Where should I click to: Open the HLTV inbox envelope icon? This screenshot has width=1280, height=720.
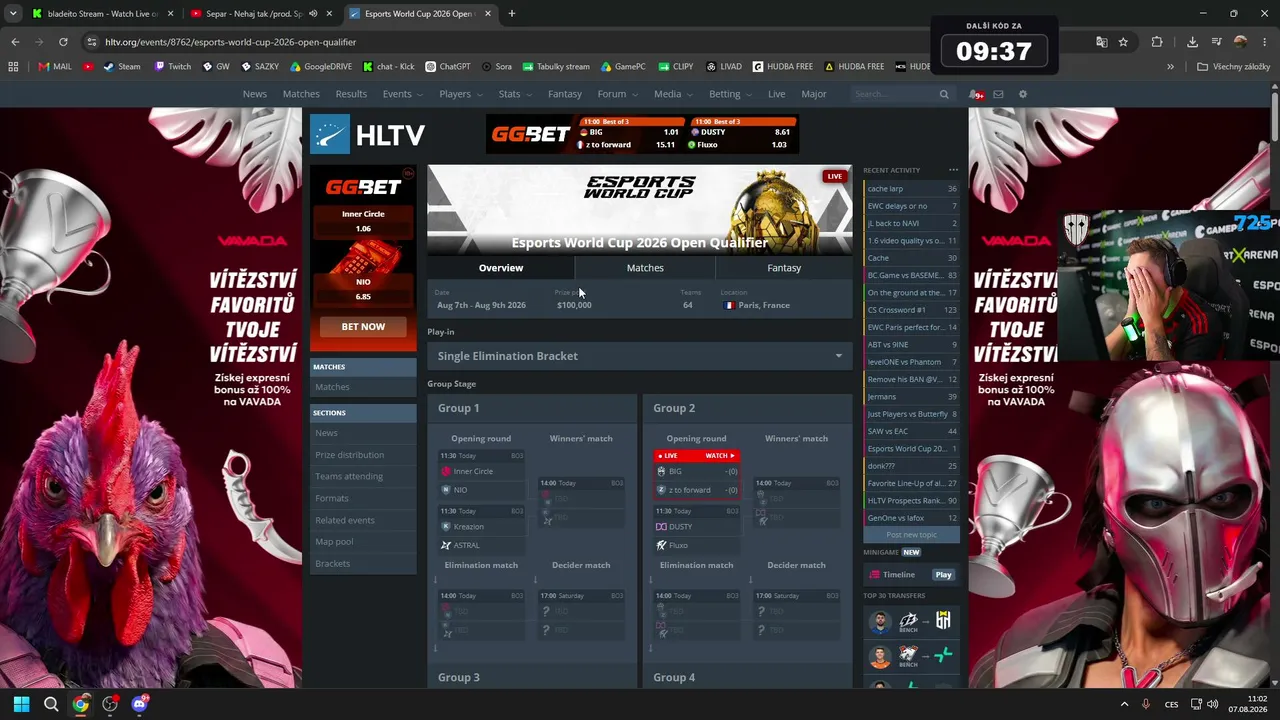coord(998,94)
